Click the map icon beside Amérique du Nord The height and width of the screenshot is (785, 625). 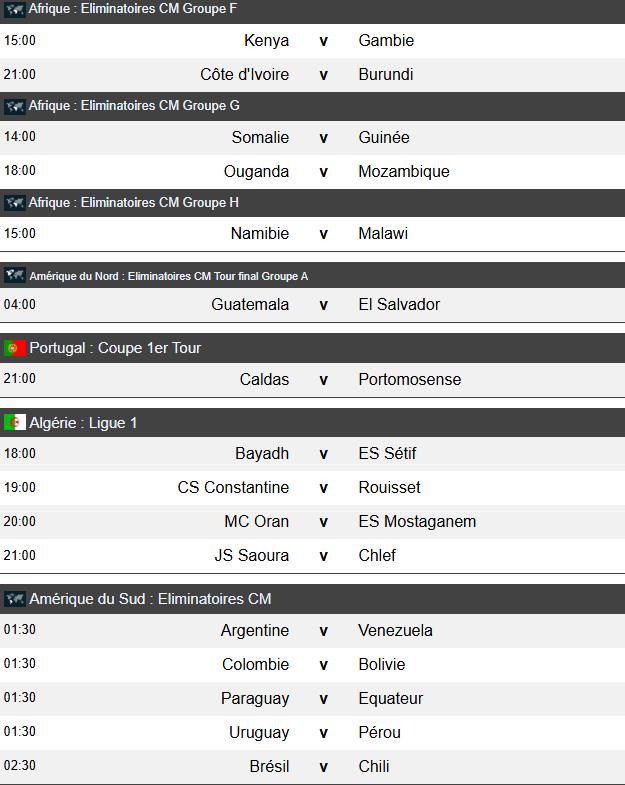click(14, 275)
